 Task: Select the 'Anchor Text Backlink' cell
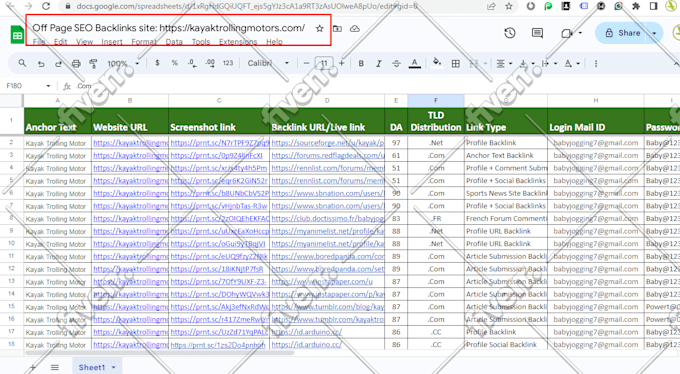pyautogui.click(x=506, y=155)
